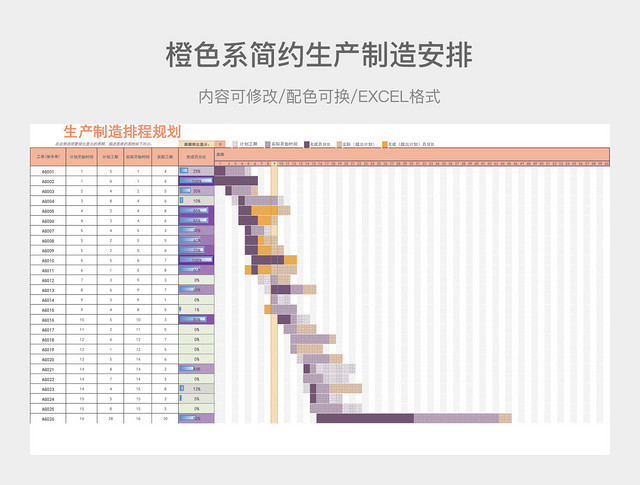Click the 0% progress cell in row A0012
The height and width of the screenshot is (485, 640).
pos(196,280)
